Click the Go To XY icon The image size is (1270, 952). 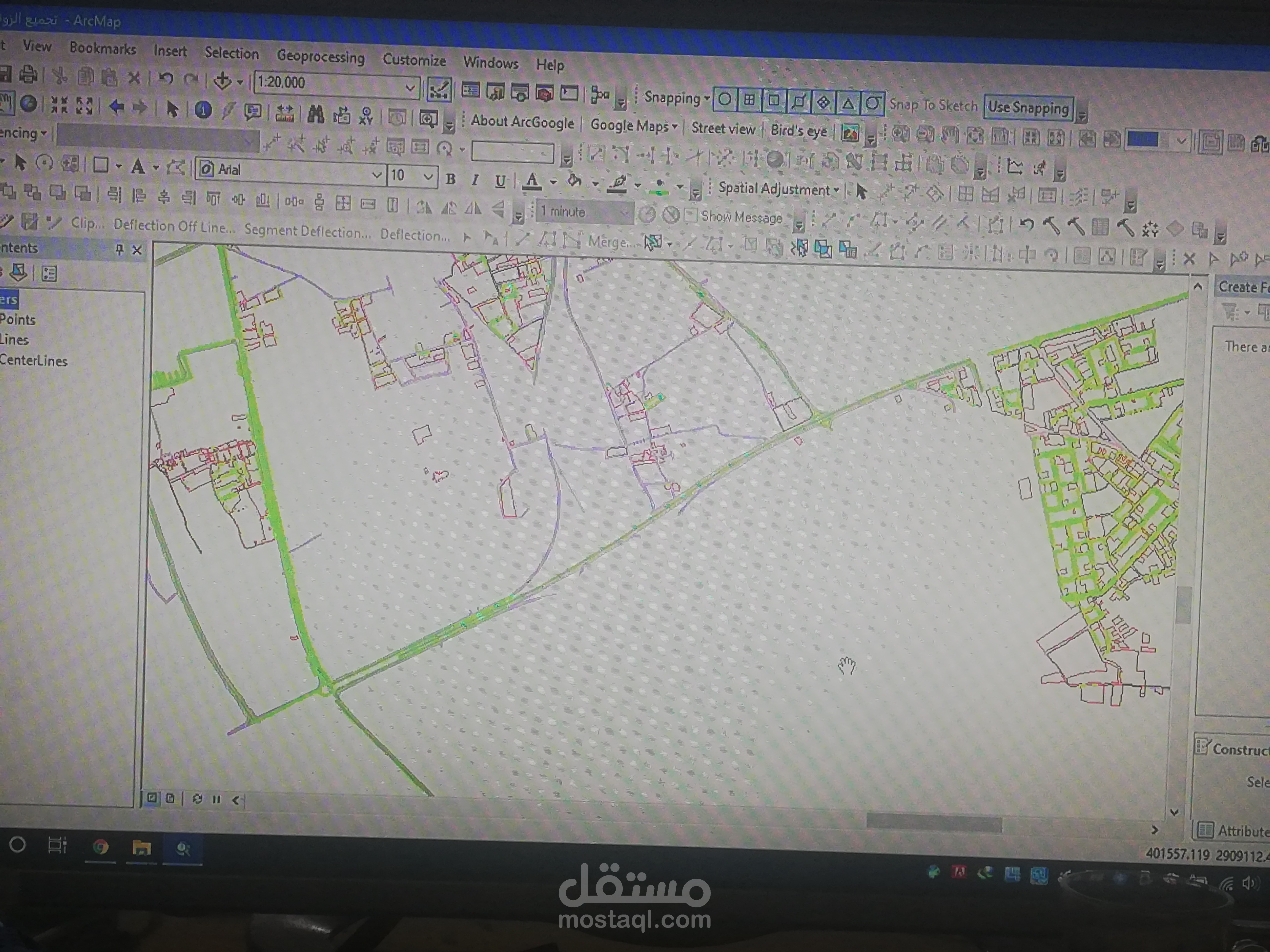pyautogui.click(x=366, y=117)
